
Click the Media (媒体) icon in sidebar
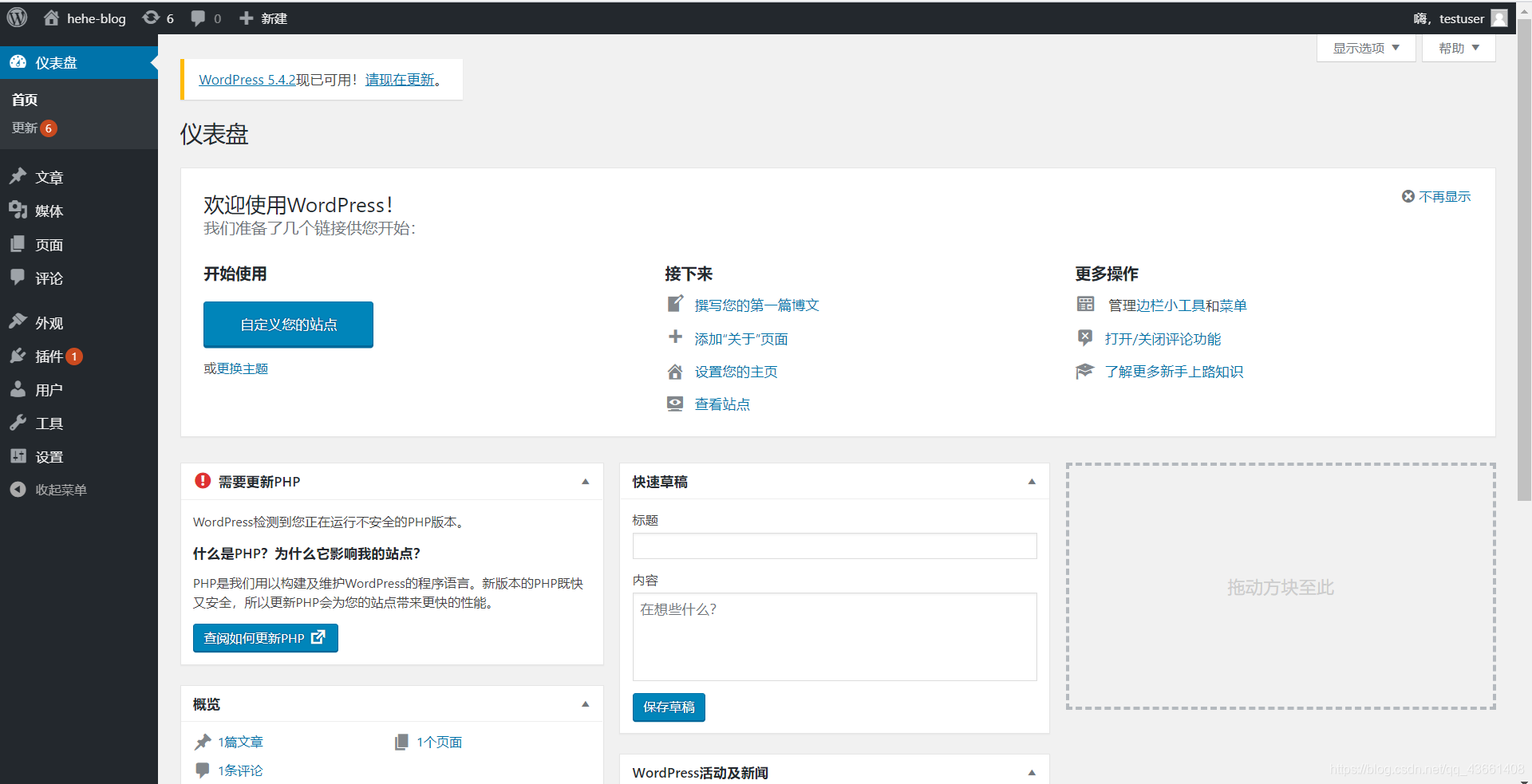[x=18, y=211]
